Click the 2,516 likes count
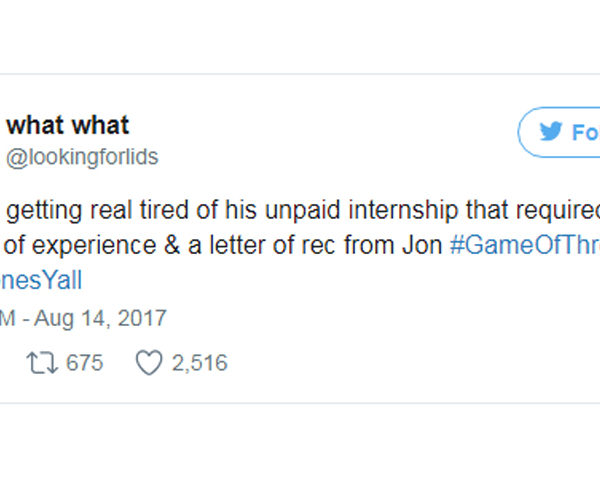 pos(199,363)
